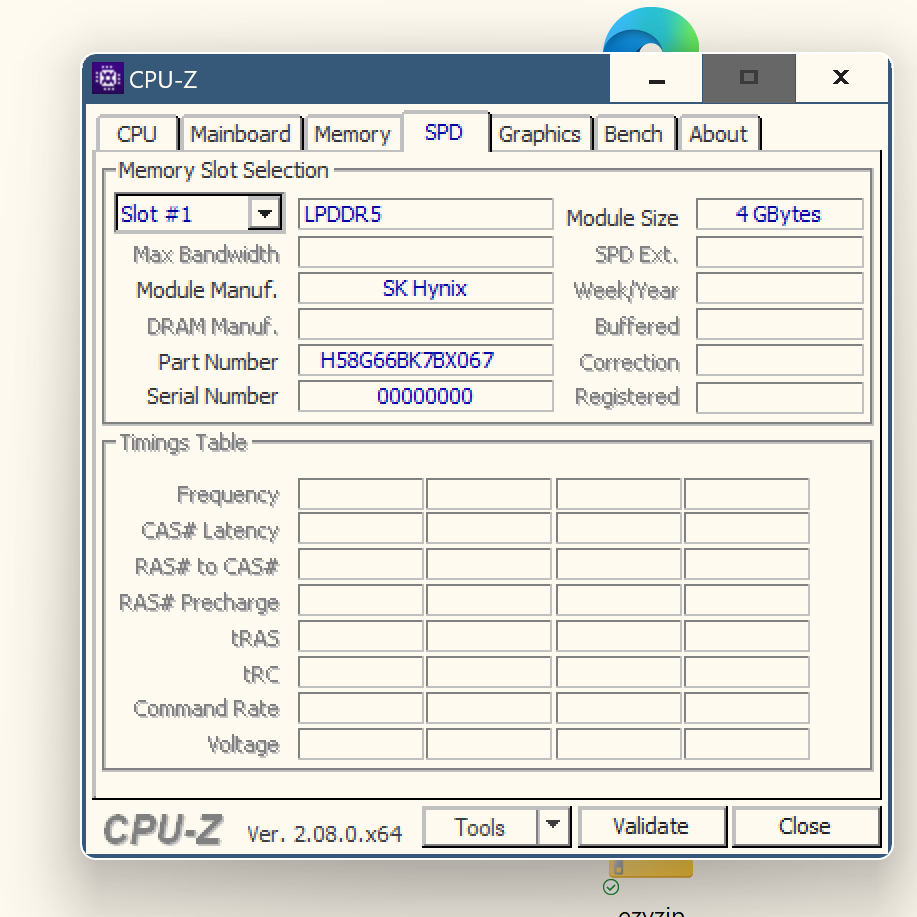Click the empty Week/Year field
Image resolution: width=917 pixels, height=917 pixels.
tap(779, 288)
